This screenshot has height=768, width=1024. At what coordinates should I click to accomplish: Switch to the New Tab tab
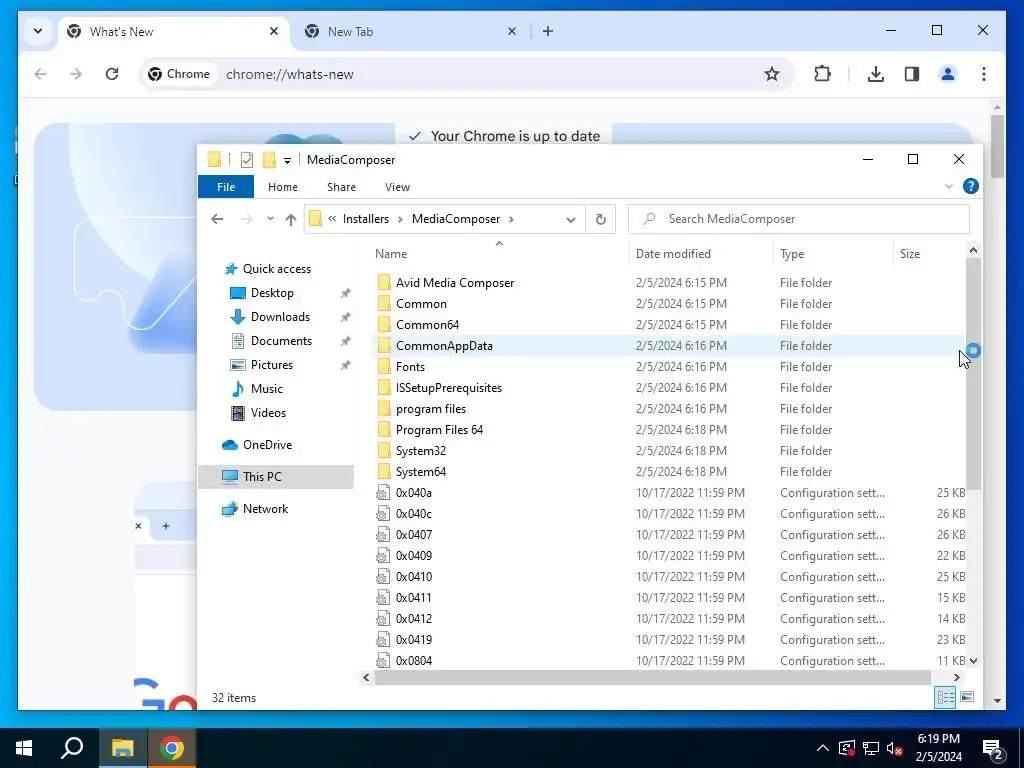point(411,31)
